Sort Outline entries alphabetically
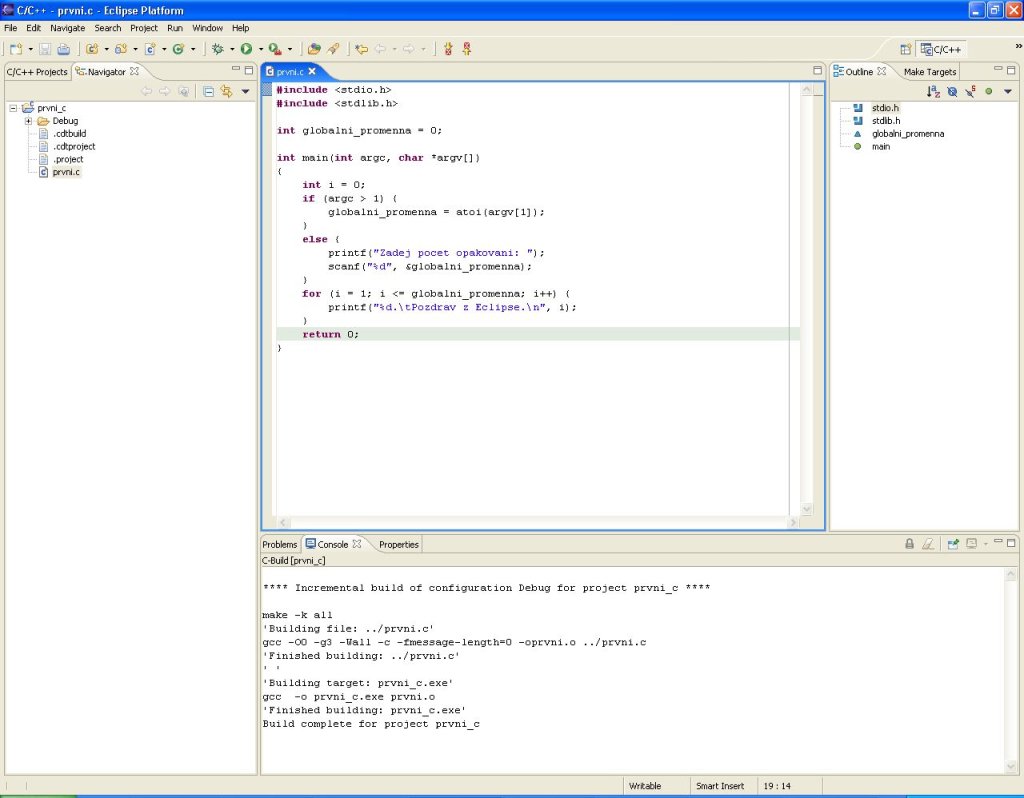The height and width of the screenshot is (798, 1024). point(933,91)
